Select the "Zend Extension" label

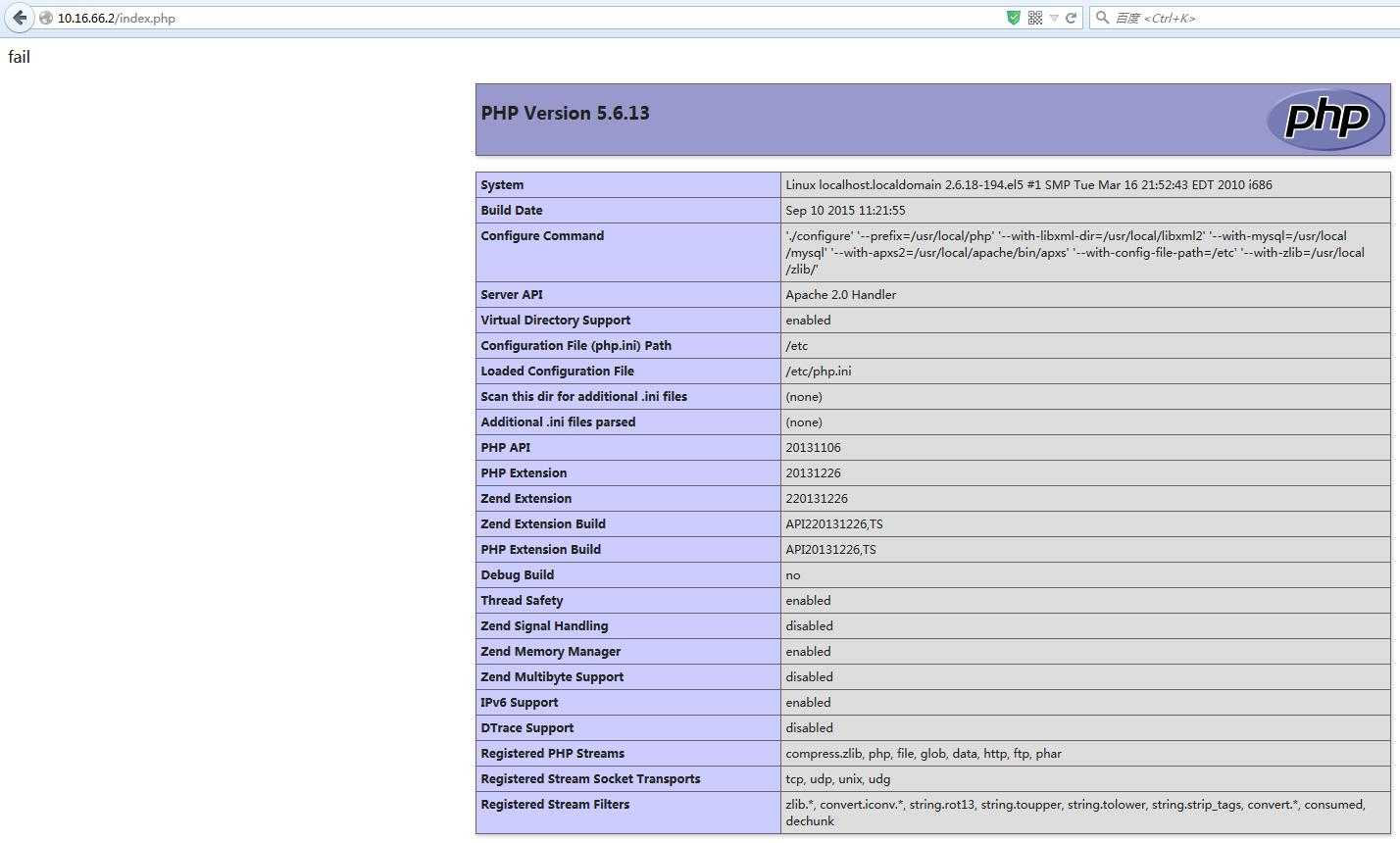tap(525, 498)
